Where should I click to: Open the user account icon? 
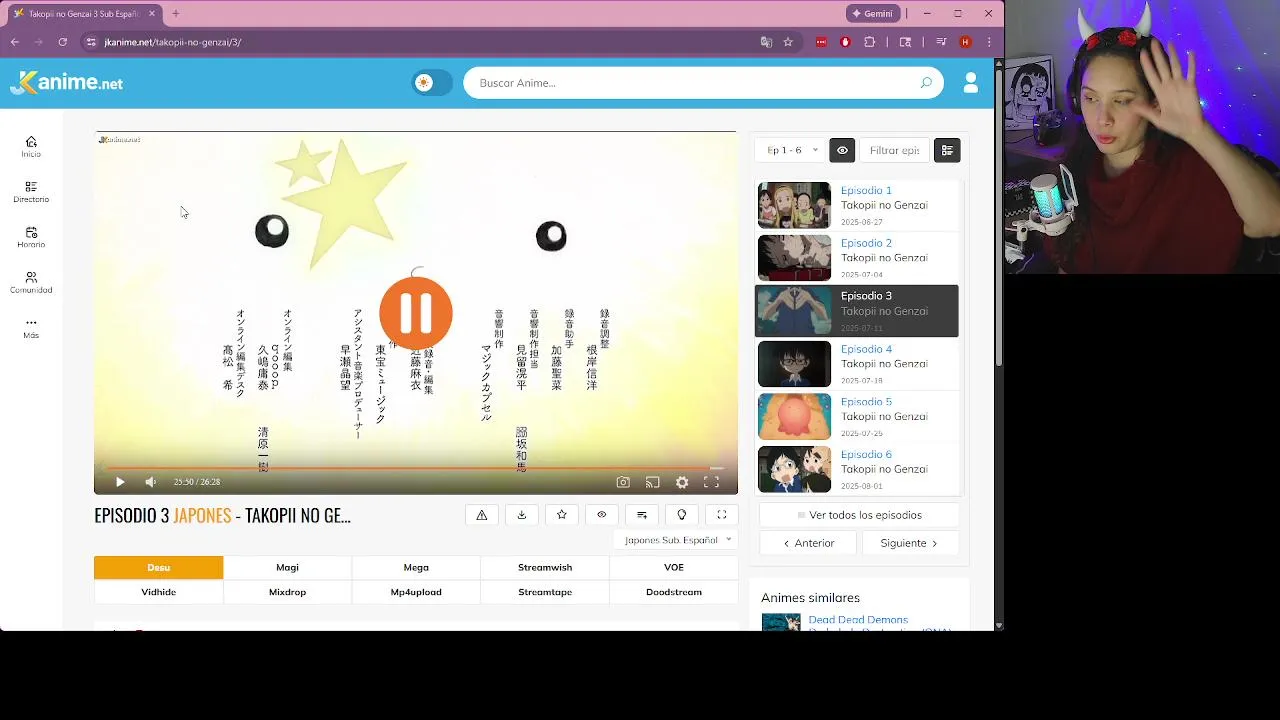[x=970, y=83]
